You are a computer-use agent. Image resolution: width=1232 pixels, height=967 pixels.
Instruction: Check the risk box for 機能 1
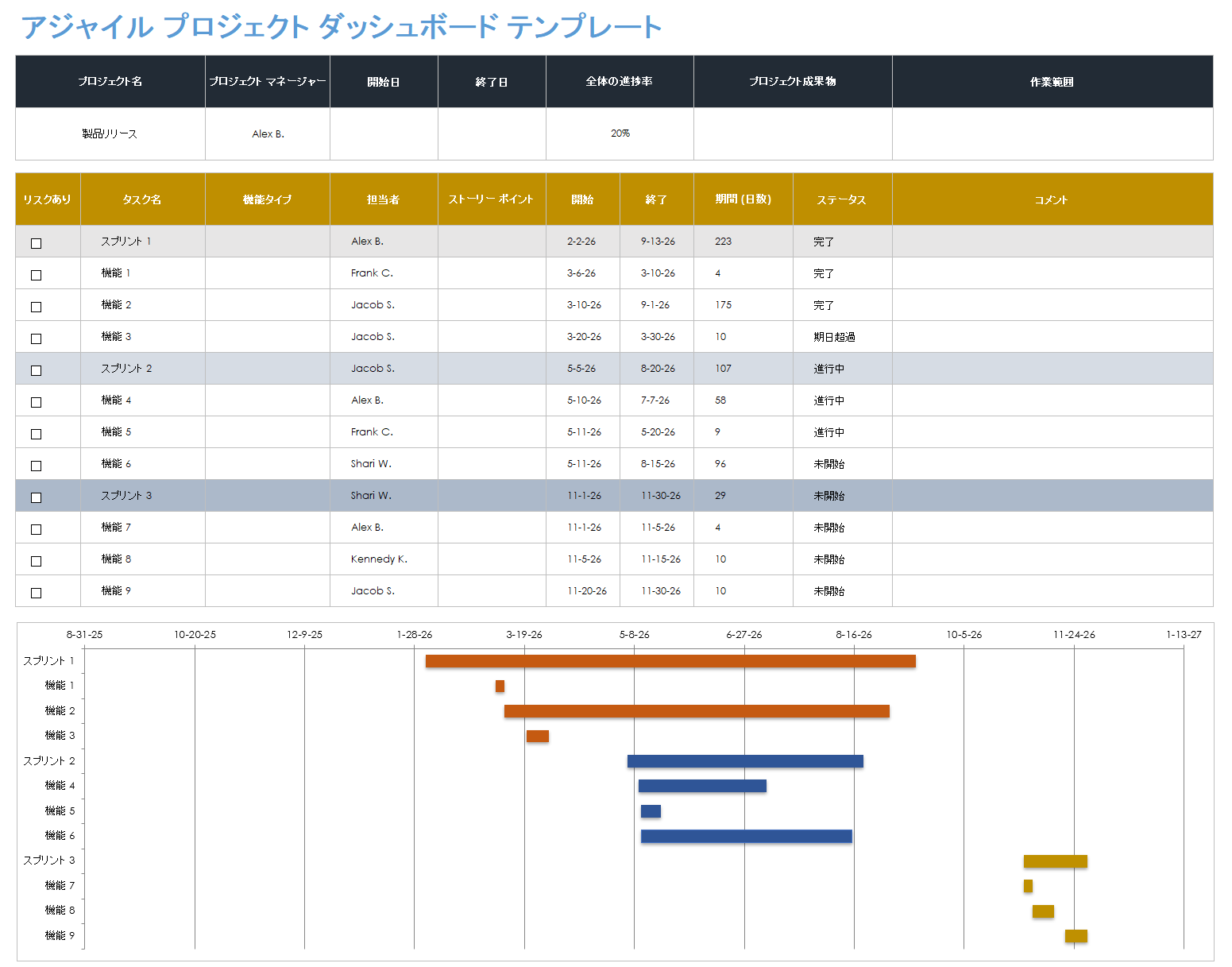(x=36, y=275)
